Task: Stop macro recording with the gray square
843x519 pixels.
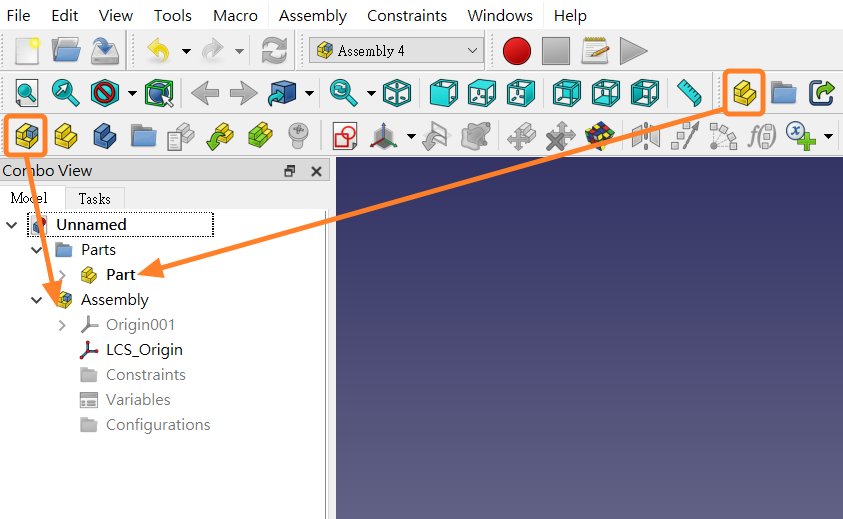Action: pyautogui.click(x=556, y=51)
